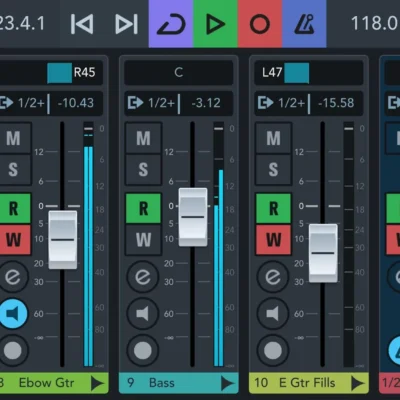Start recording with red record button
400x400 pixels.
(260, 24)
